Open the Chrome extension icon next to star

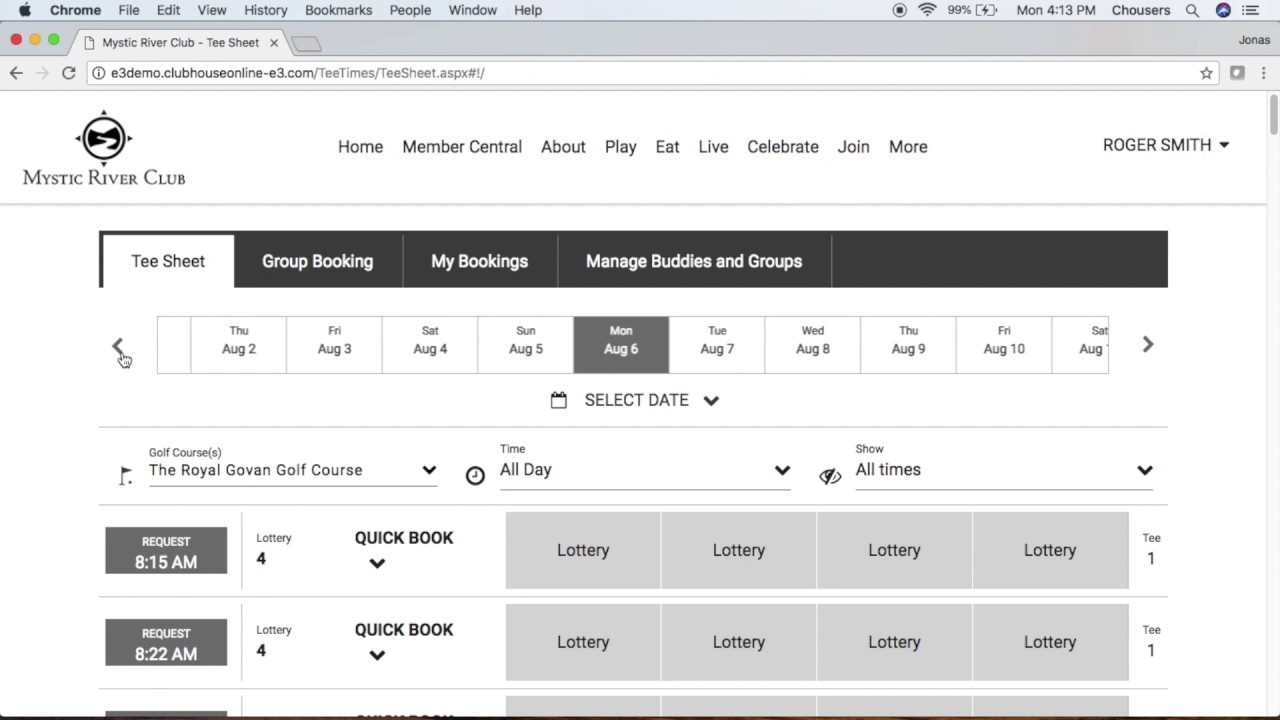(1237, 73)
